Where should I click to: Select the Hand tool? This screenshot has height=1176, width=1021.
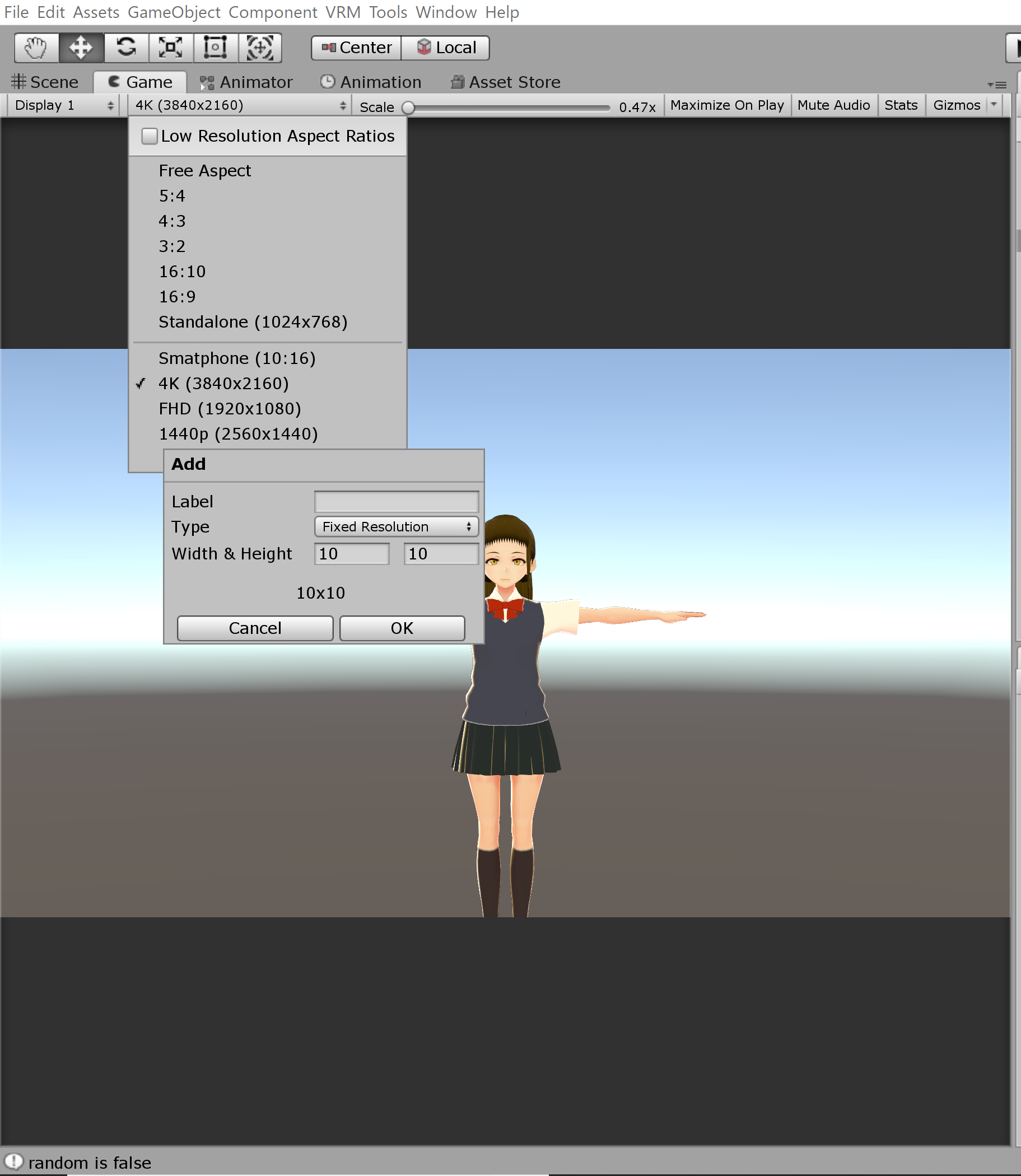coord(36,48)
